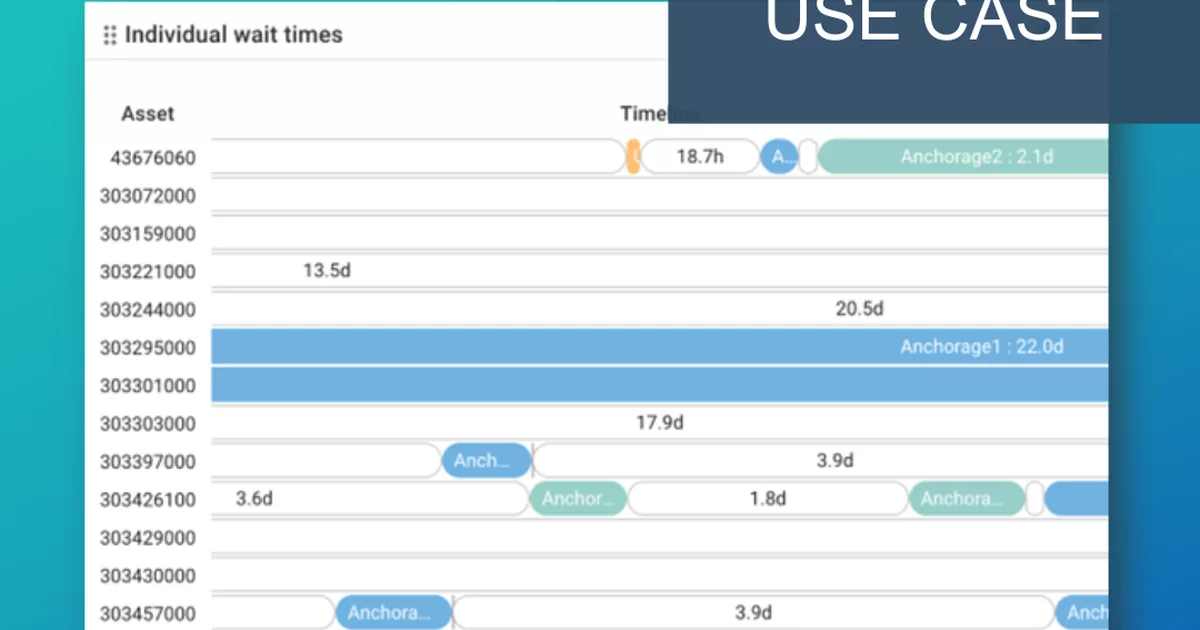This screenshot has height=630, width=1200.
Task: Click the 'Anchora…' blue pill for asset 303457000
Action: pyautogui.click(x=394, y=612)
